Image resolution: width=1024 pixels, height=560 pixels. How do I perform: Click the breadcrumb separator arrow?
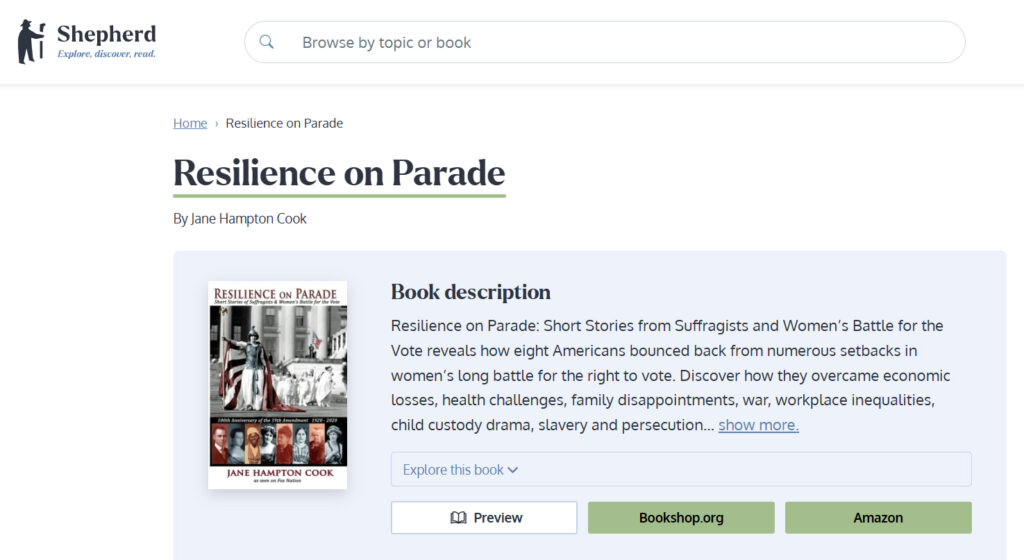(x=216, y=123)
